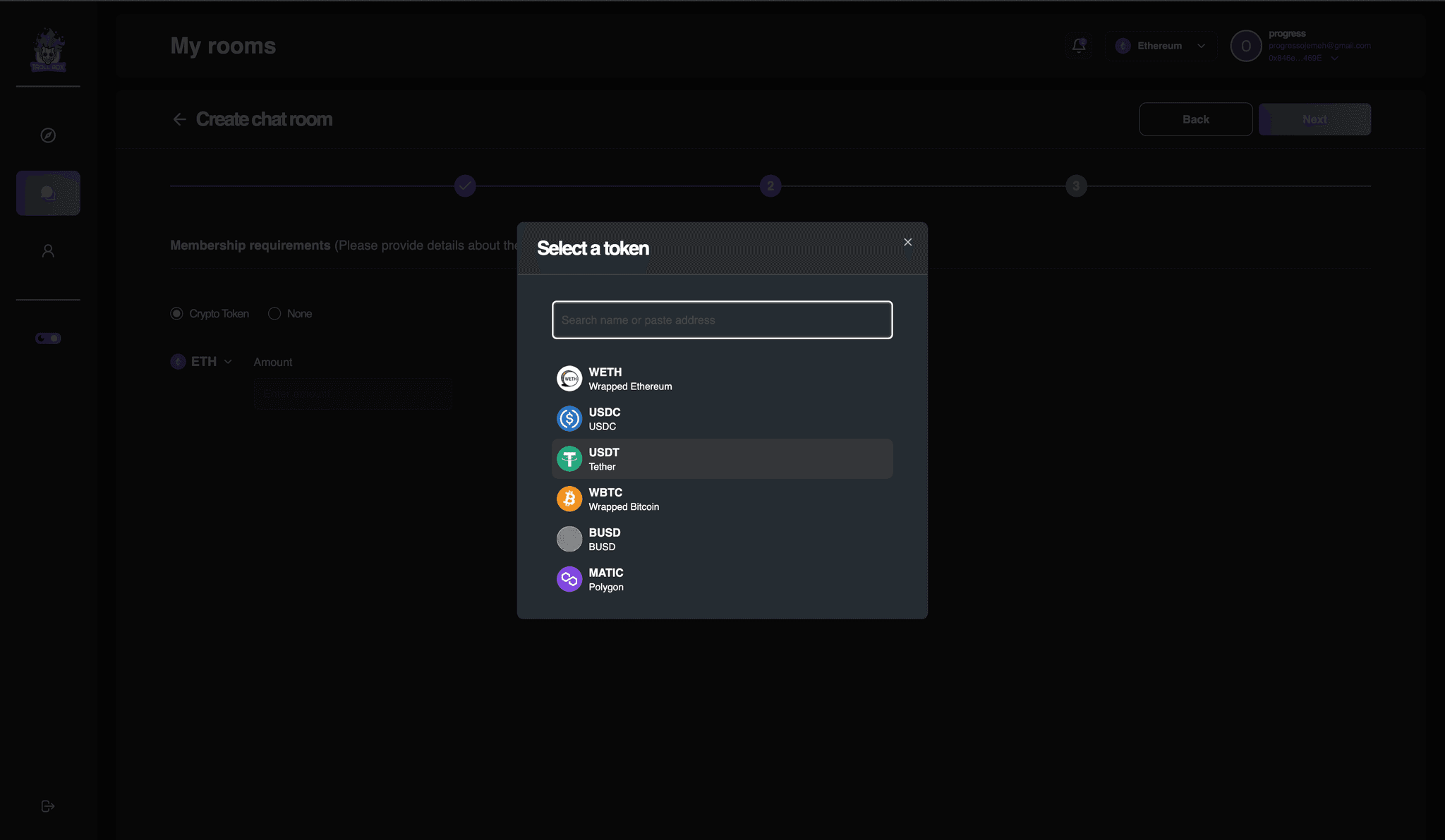Select the None radio option

tap(274, 314)
